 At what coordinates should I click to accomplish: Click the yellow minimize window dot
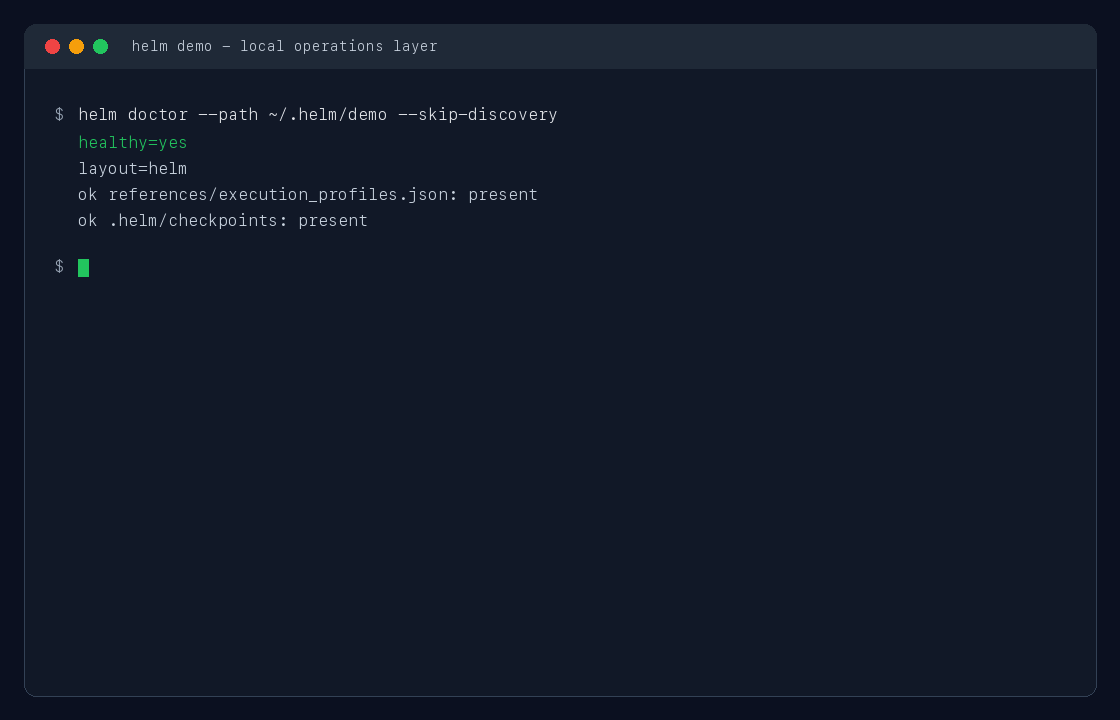coord(76,46)
